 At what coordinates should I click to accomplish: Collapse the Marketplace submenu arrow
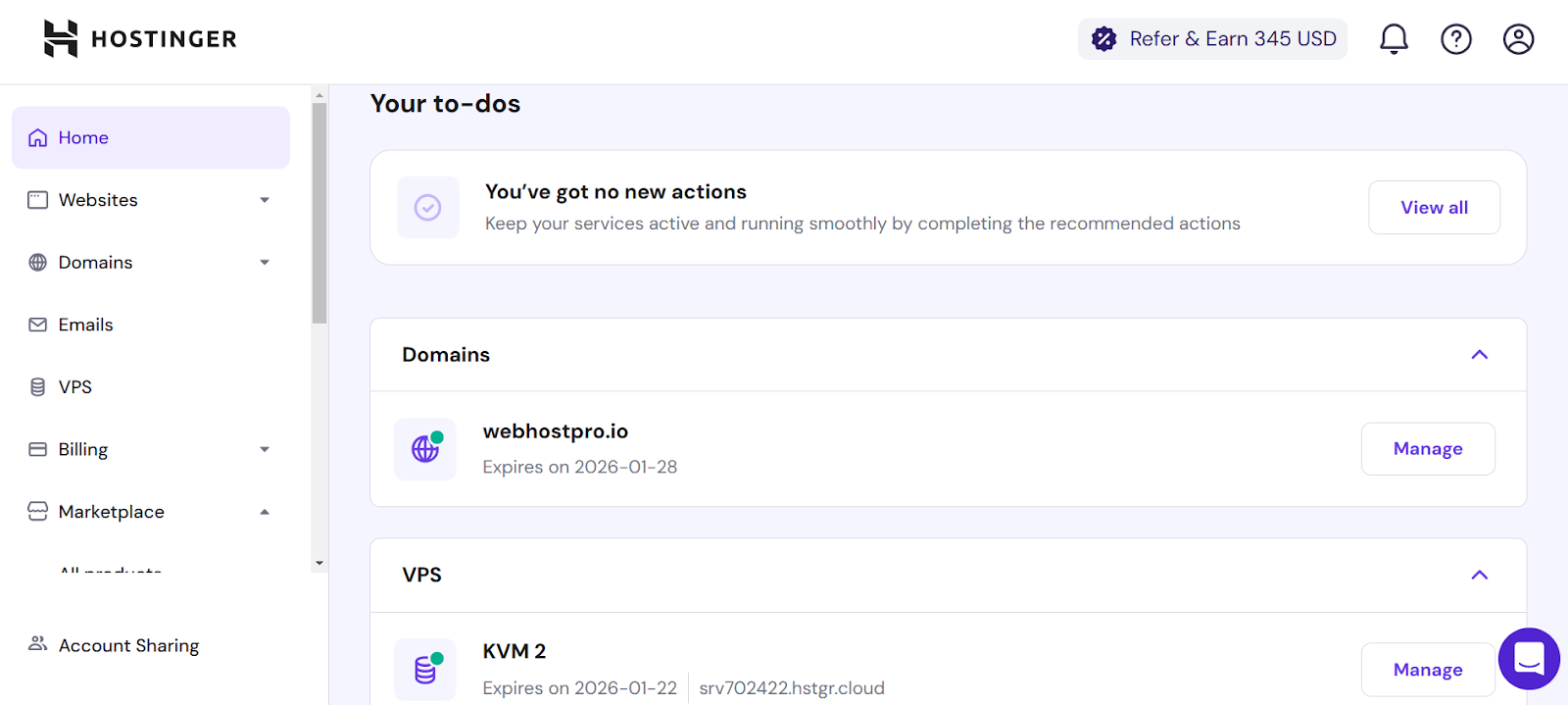265,512
